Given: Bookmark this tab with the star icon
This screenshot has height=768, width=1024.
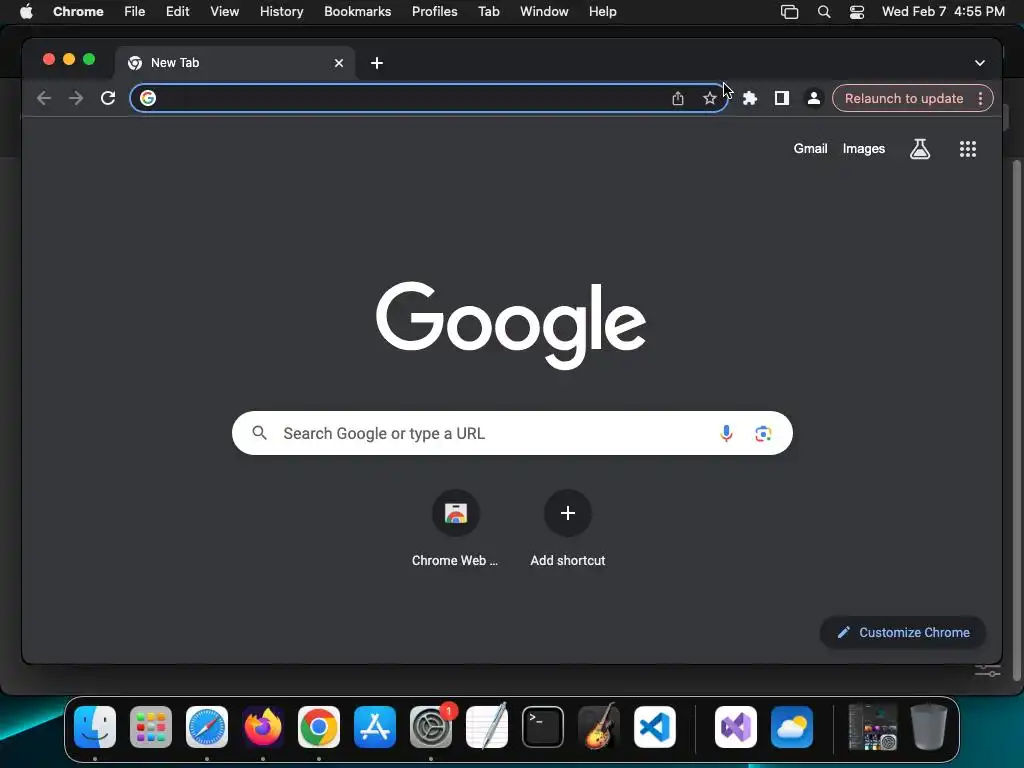Looking at the screenshot, I should (x=710, y=98).
